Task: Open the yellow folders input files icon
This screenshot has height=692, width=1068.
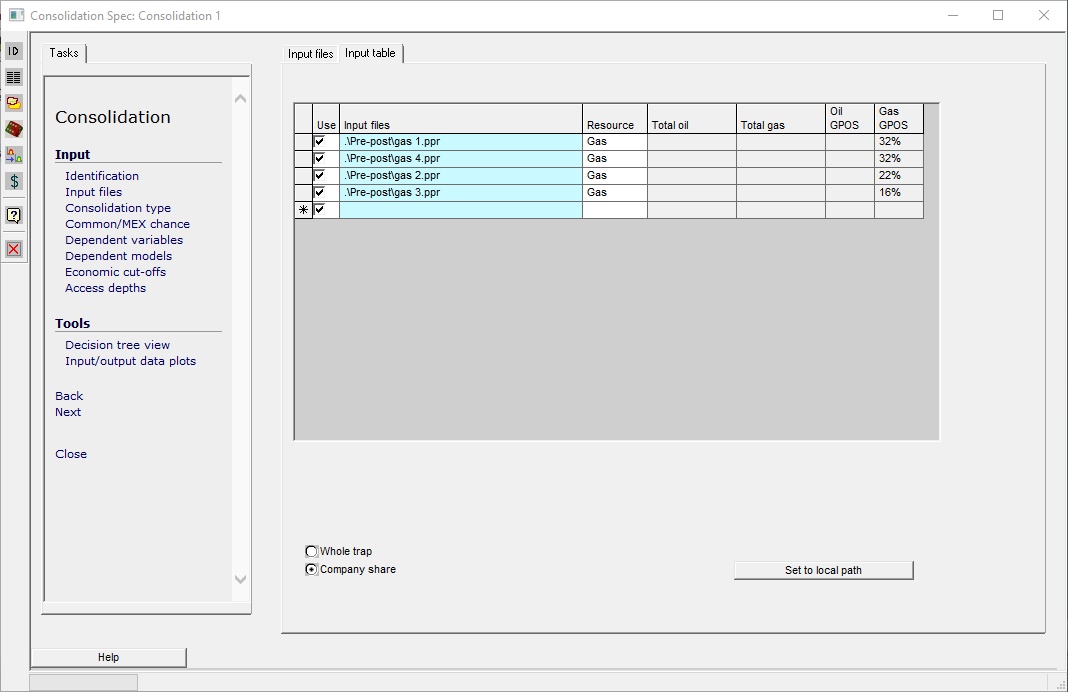Action: click(14, 103)
